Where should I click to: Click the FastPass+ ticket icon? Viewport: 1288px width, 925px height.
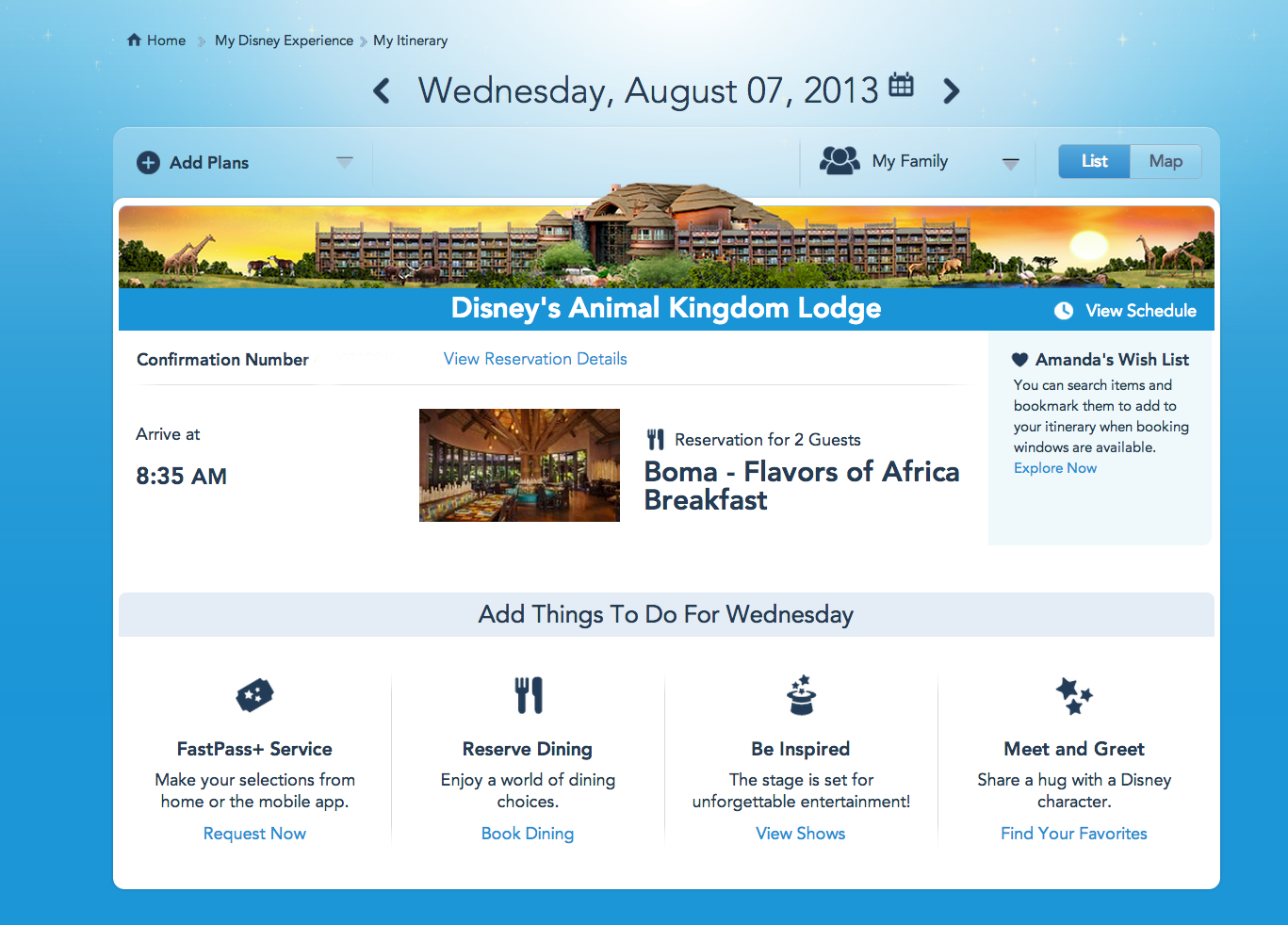pos(254,696)
